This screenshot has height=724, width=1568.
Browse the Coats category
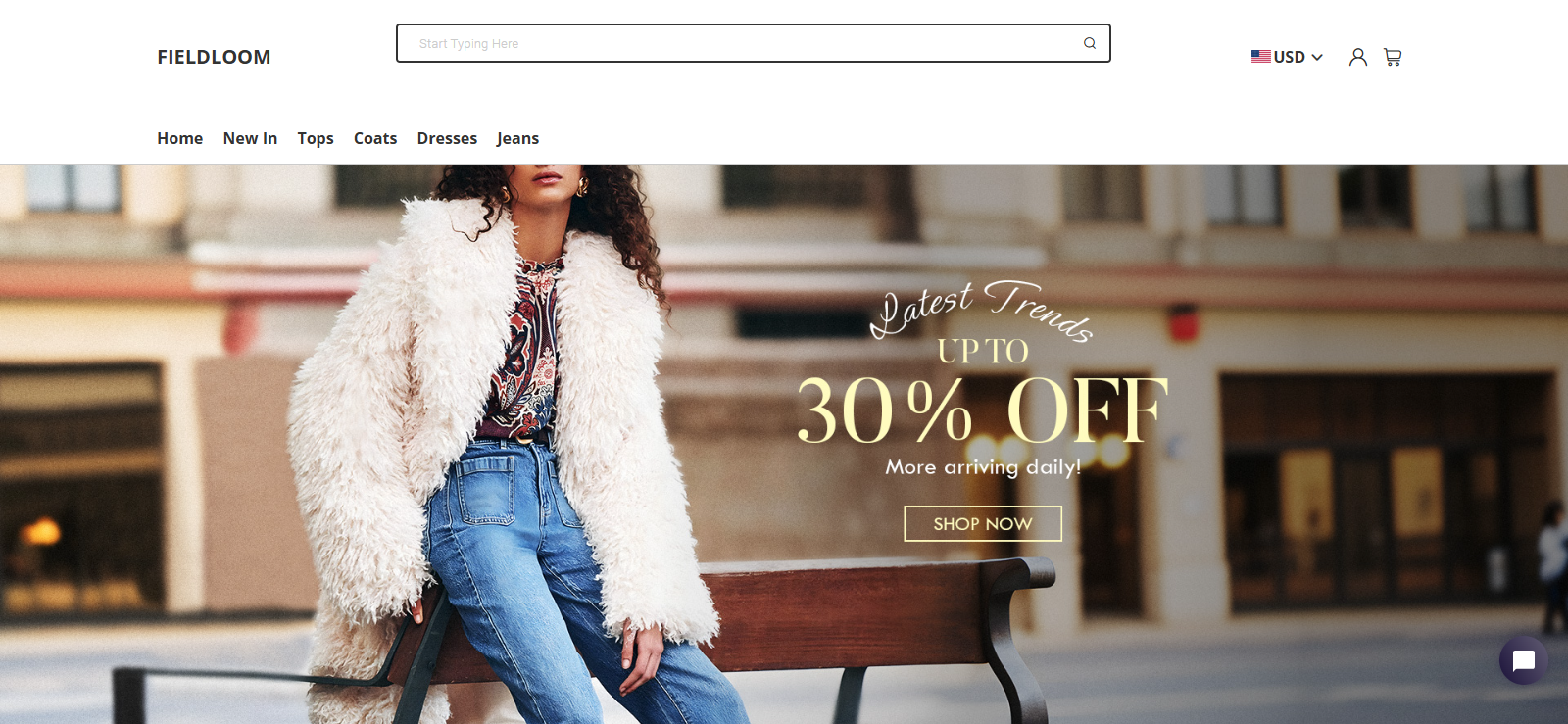(375, 138)
